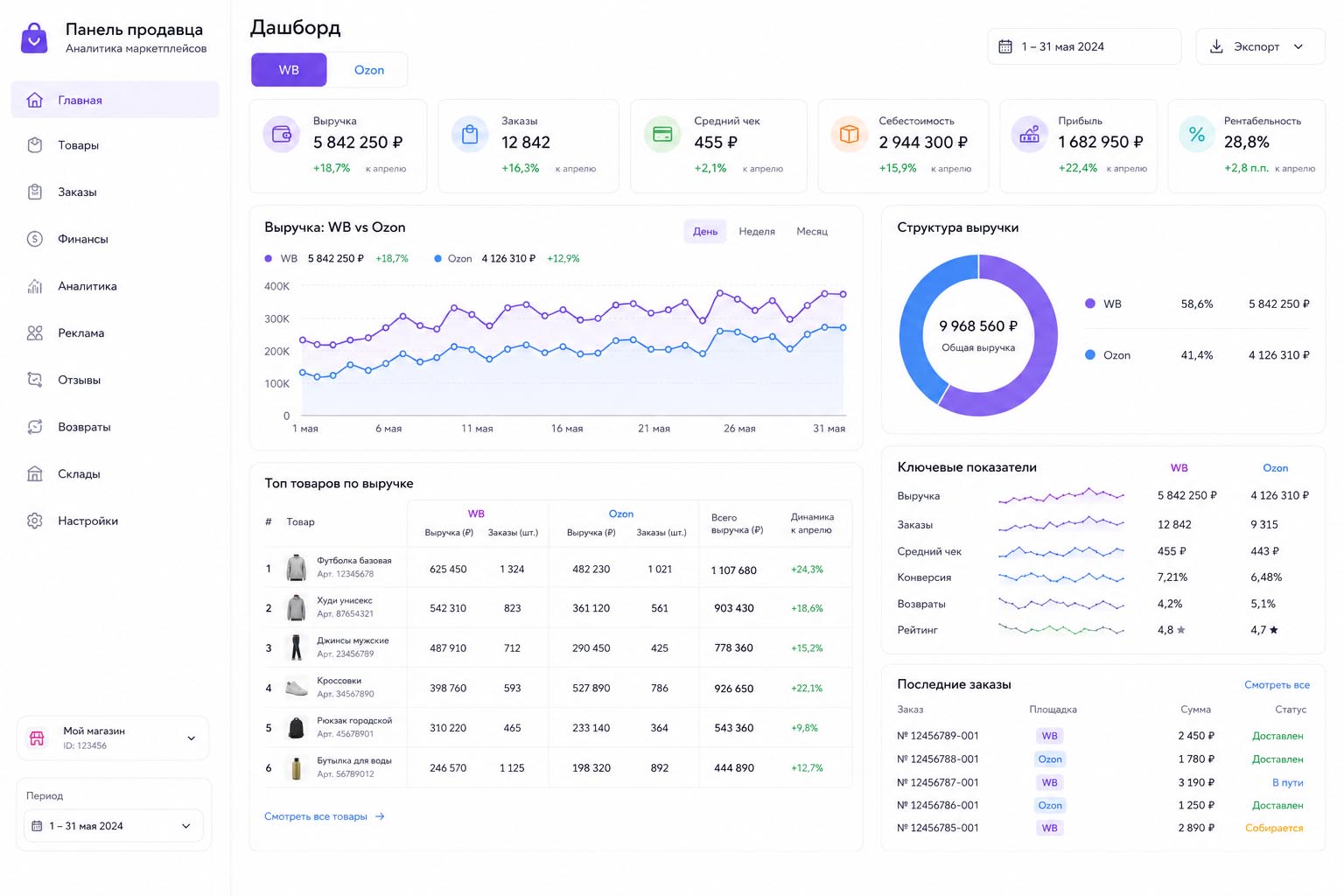Click the Возвраты refresh icon
This screenshot has height=896, width=1344.
pos(35,427)
